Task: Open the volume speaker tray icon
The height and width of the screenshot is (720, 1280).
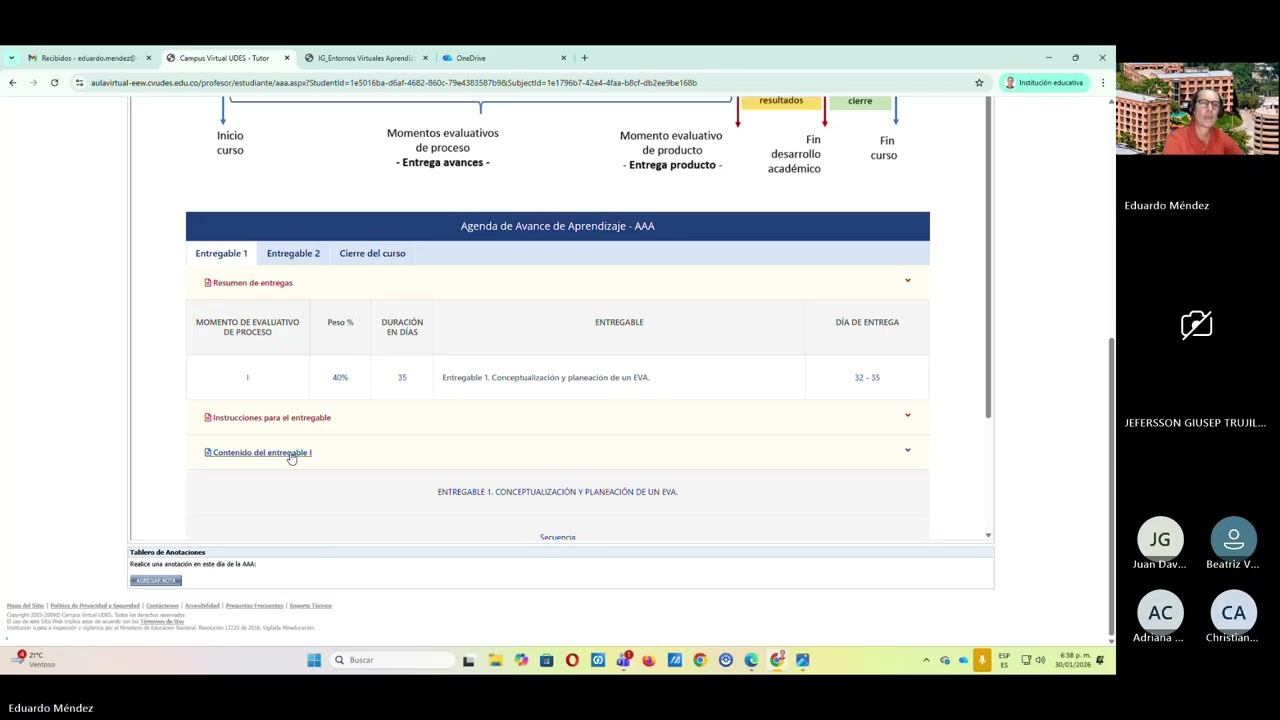Action: [1040, 660]
